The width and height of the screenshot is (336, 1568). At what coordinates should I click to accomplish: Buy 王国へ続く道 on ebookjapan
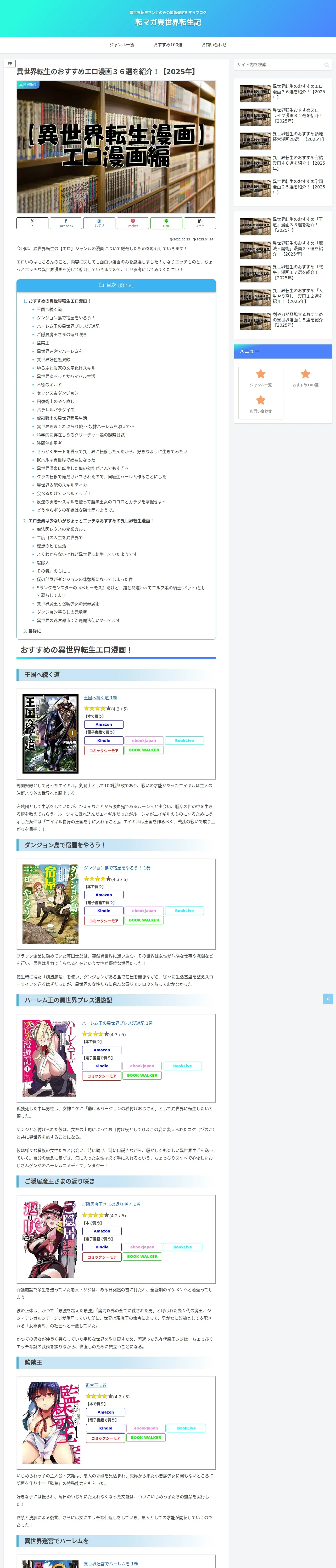(144, 741)
